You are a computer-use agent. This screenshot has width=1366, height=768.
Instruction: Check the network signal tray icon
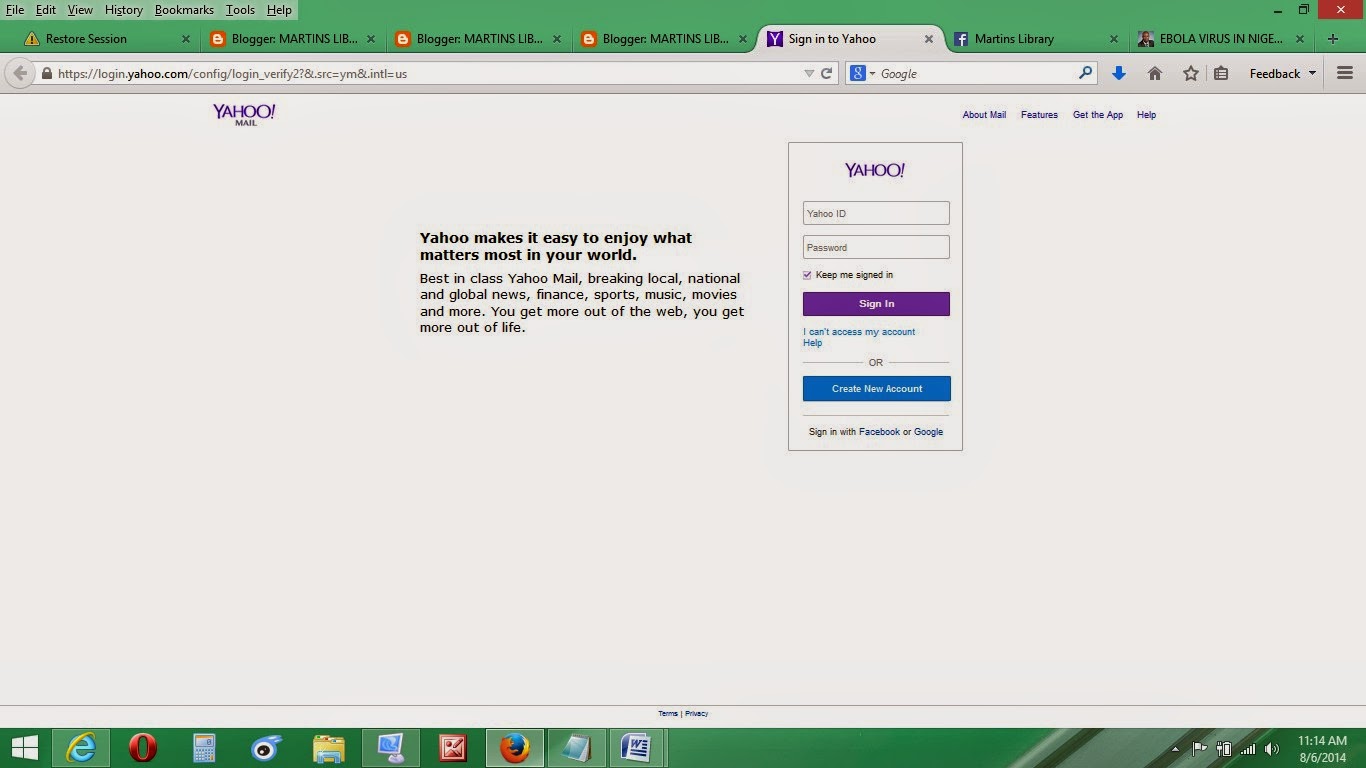(x=1248, y=748)
